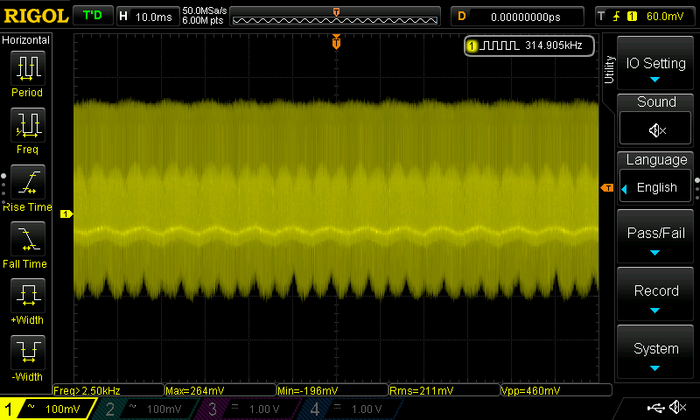Image resolution: width=700 pixels, height=420 pixels.
Task: Click the orange trigger level marker
Action: click(606, 188)
